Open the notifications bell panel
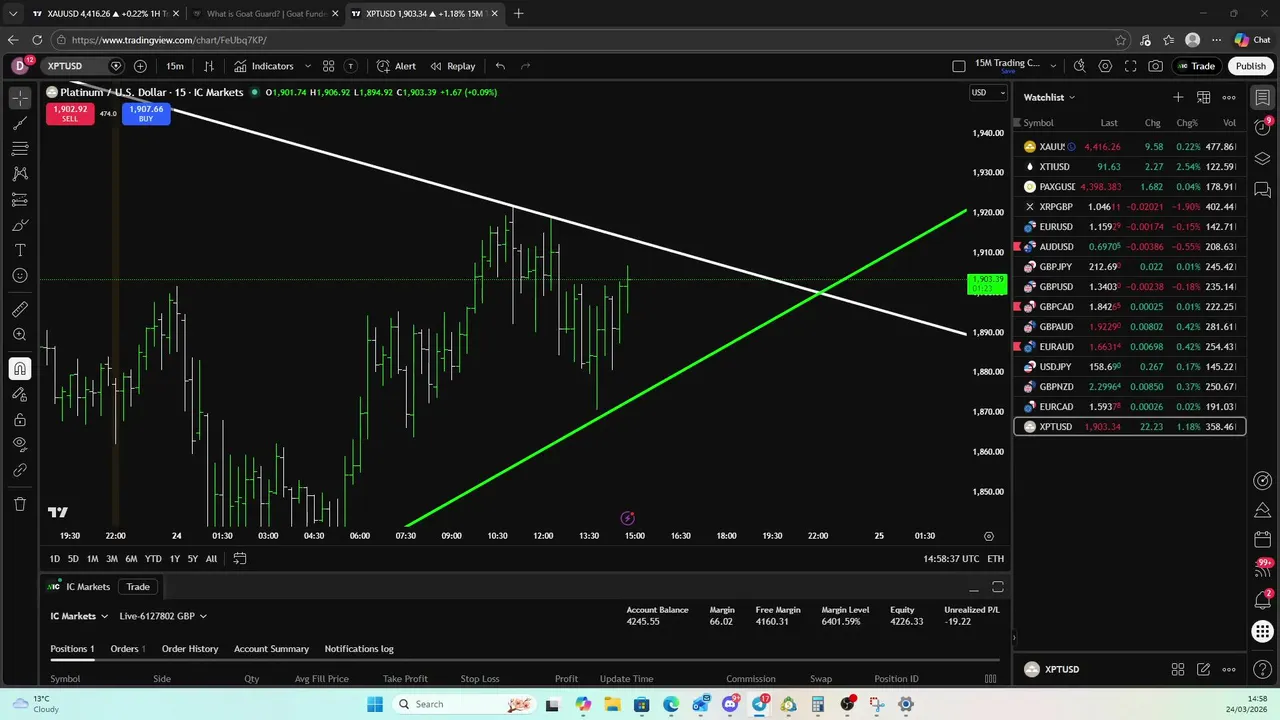This screenshot has width=1280, height=720. (x=1263, y=600)
